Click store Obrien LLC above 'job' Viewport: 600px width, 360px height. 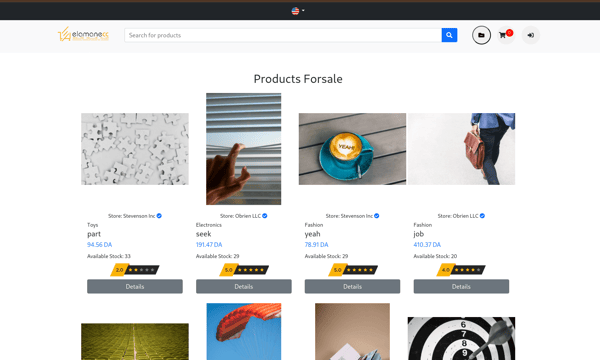click(458, 216)
